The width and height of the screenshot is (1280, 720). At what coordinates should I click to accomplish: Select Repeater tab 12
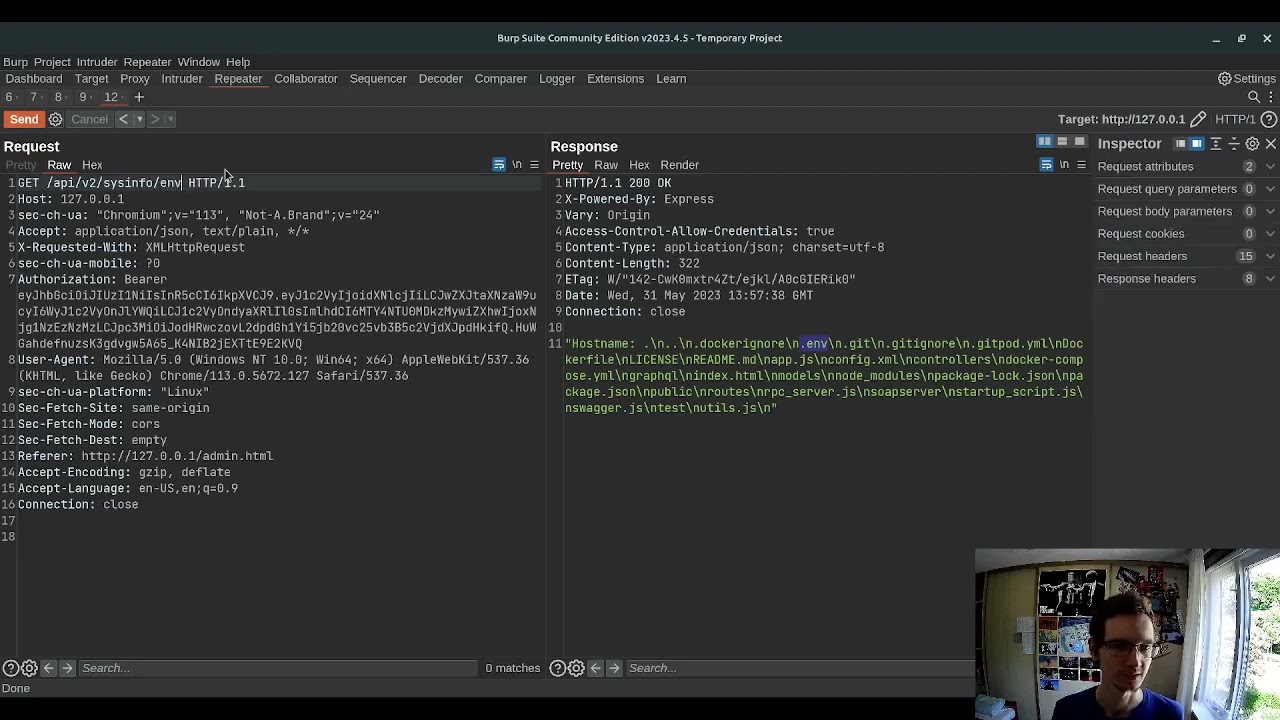[111, 97]
